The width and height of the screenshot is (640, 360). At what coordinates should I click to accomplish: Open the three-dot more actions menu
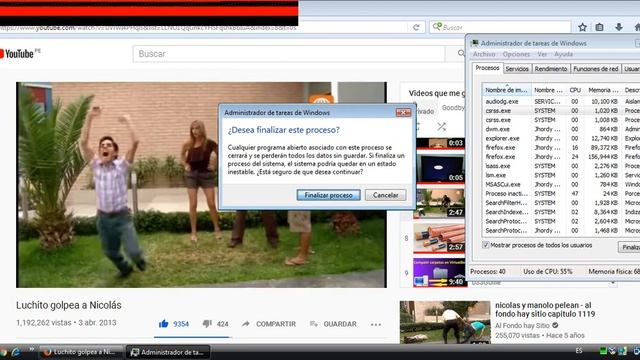coord(376,324)
